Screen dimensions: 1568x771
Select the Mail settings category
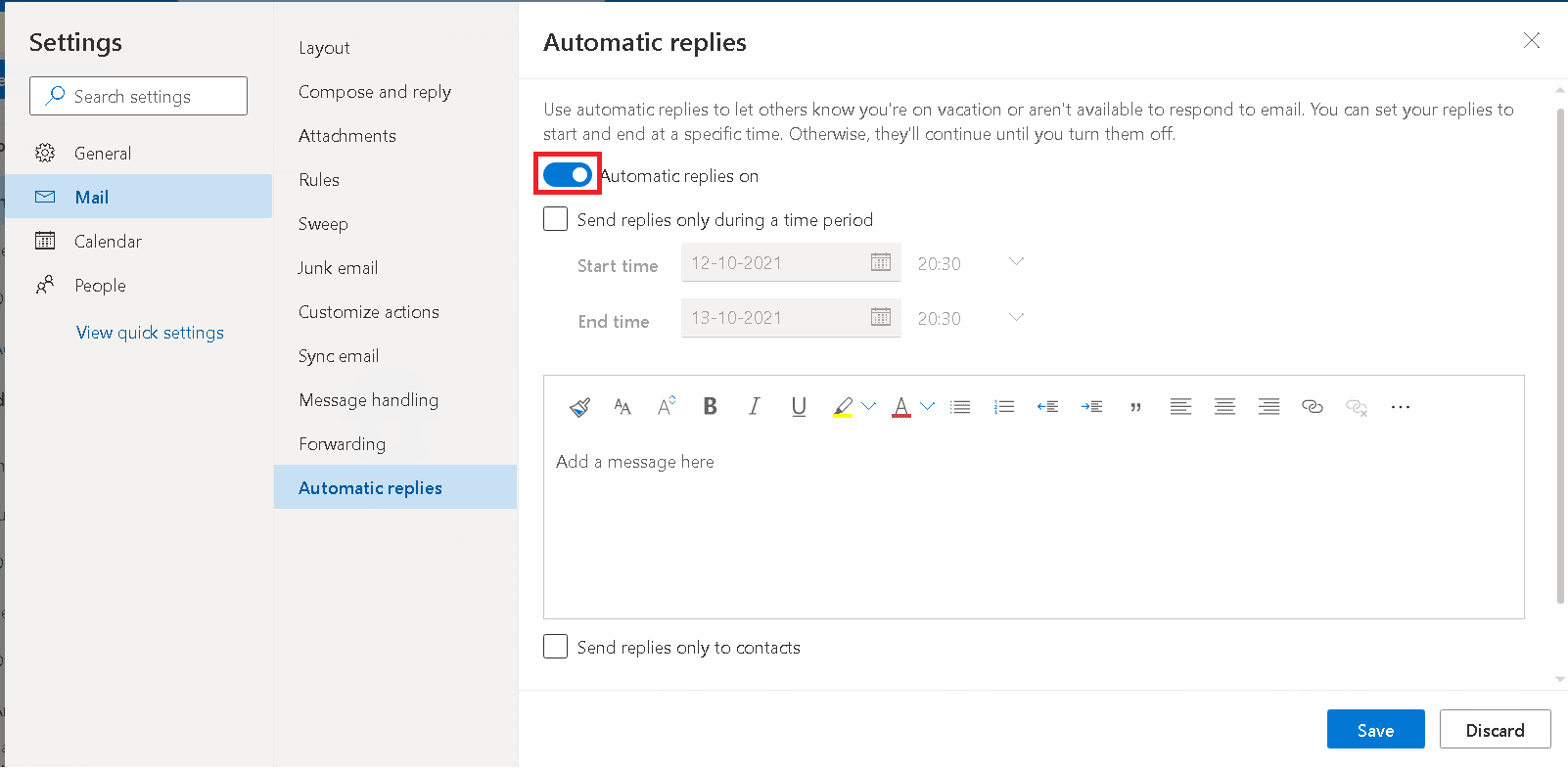pyautogui.click(x=138, y=197)
